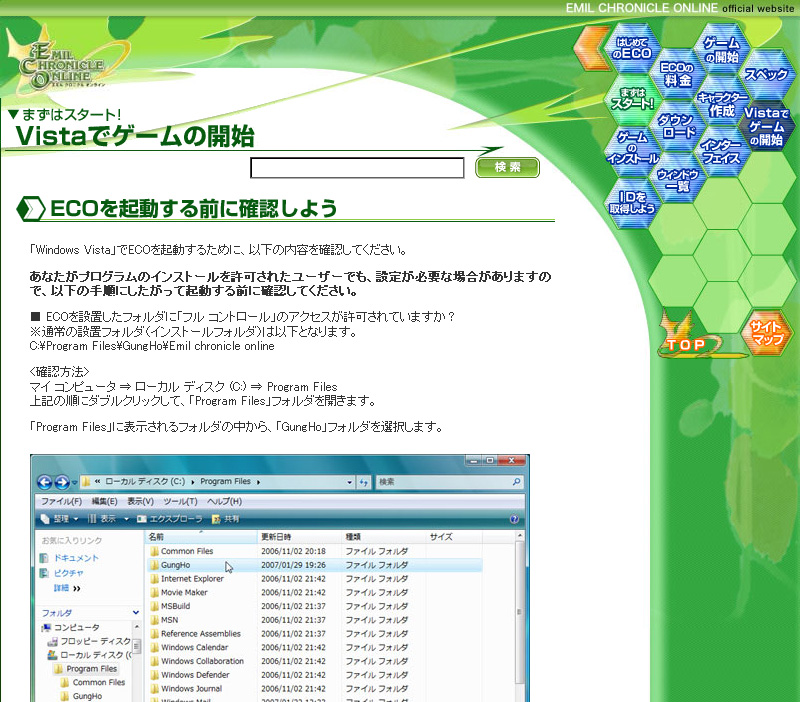The image size is (800, 702).
Task: Open the IDを取得しよう hexagon
Action: (x=633, y=202)
